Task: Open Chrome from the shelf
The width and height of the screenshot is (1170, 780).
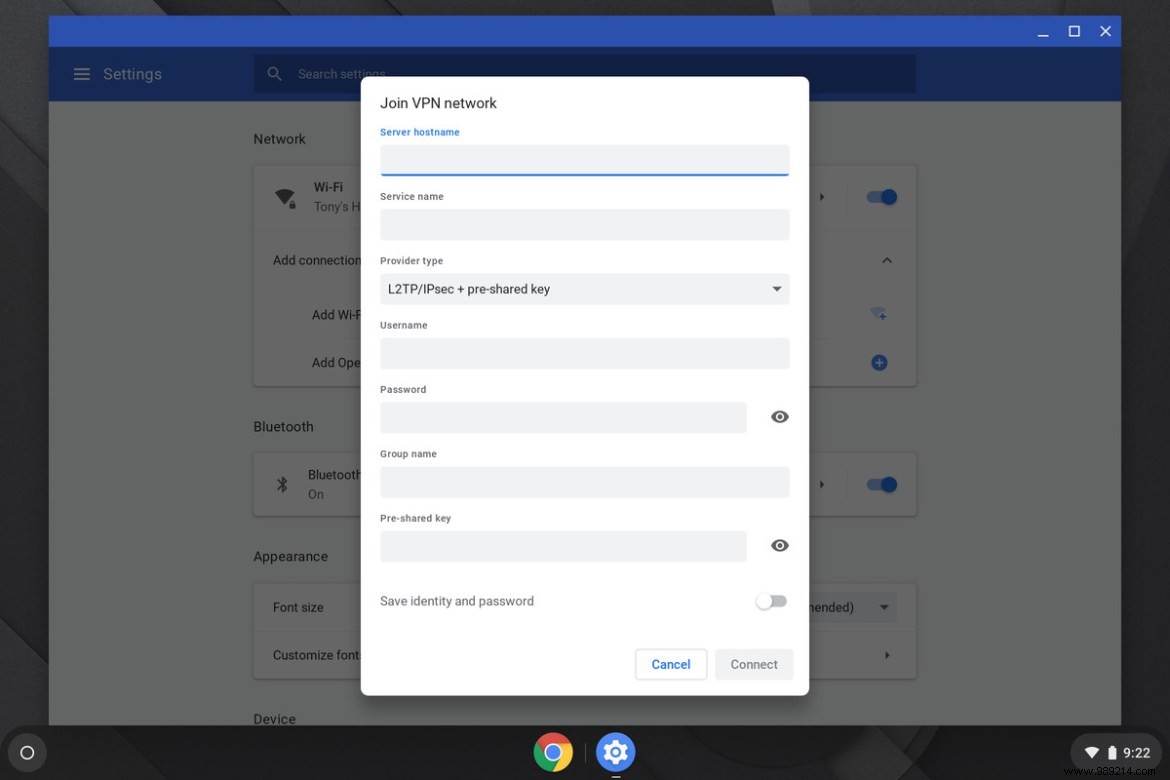Action: point(554,751)
